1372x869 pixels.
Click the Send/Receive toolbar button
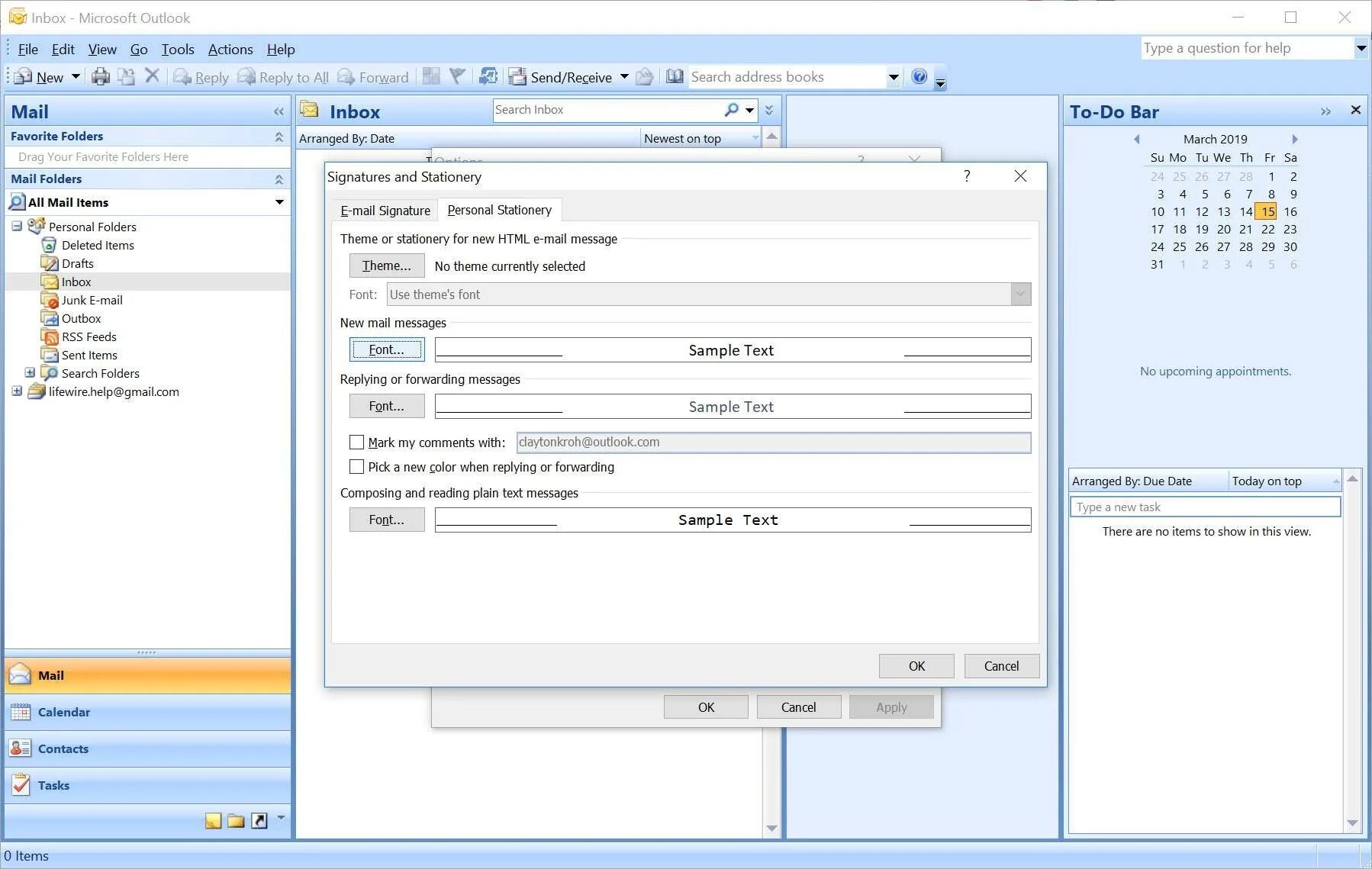[561, 77]
